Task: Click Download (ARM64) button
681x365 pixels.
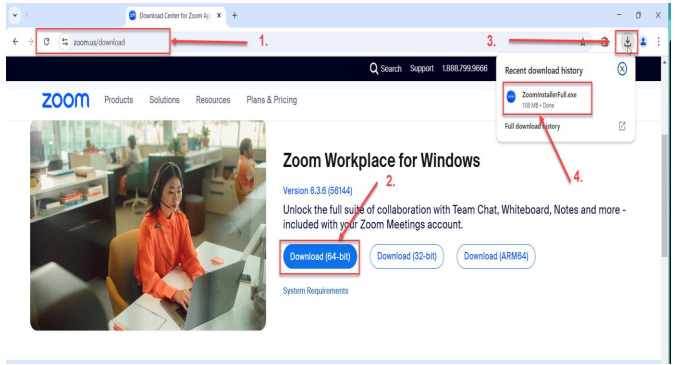Action: pos(496,256)
